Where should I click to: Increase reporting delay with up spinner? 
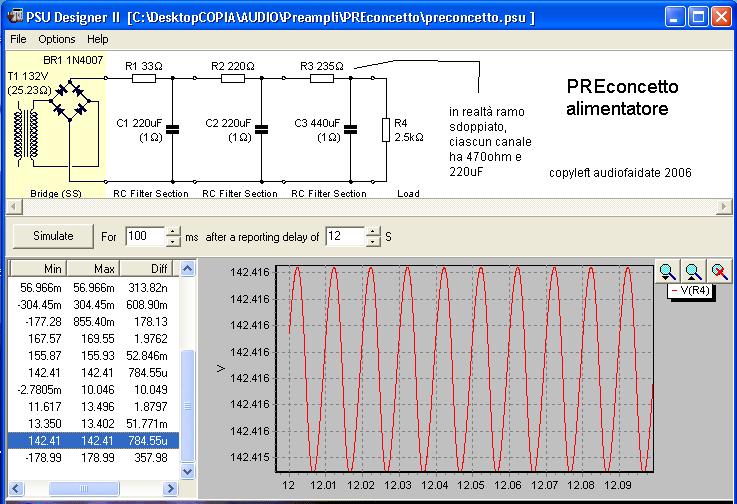tap(373, 231)
